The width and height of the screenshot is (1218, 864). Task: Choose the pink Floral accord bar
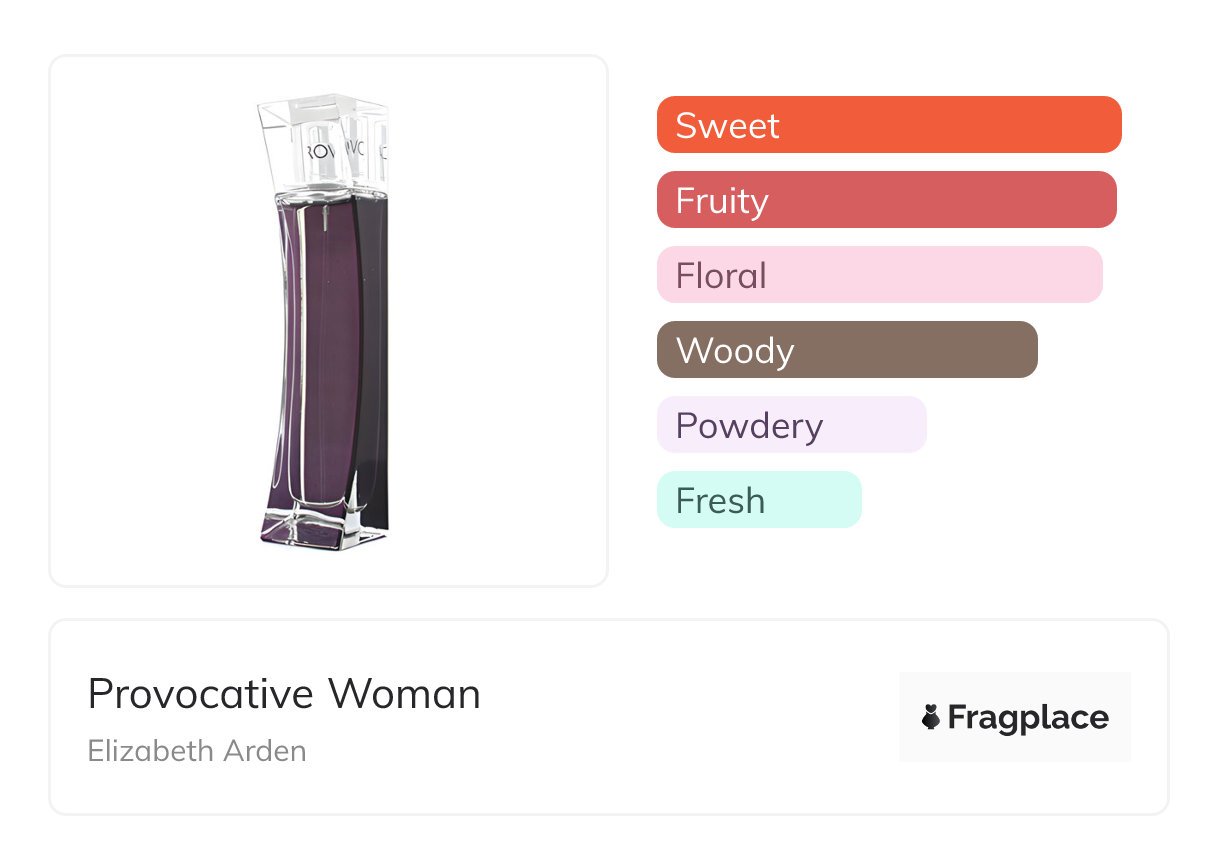click(x=879, y=275)
